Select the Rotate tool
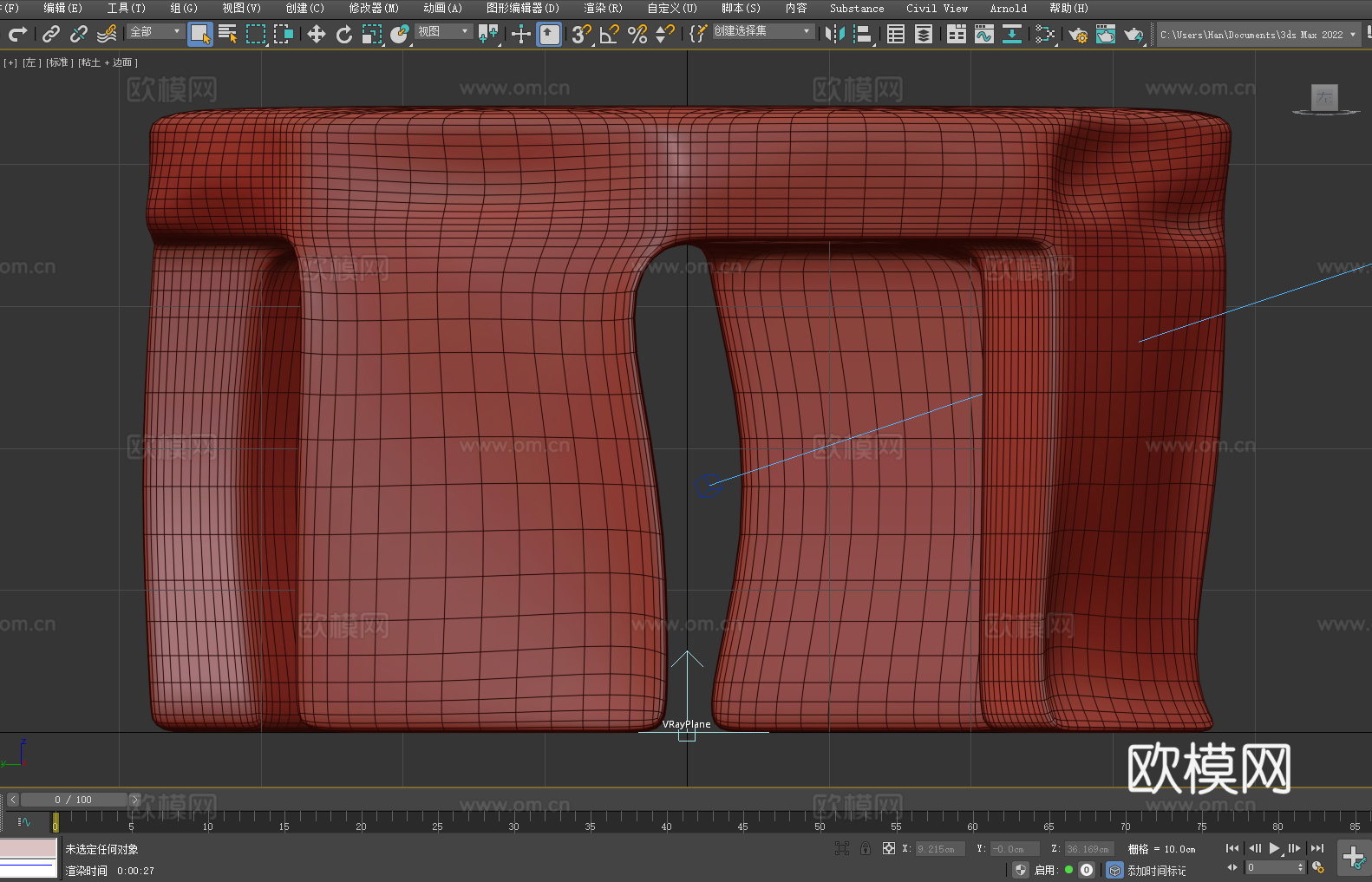Viewport: 1372px width, 882px height. [344, 34]
